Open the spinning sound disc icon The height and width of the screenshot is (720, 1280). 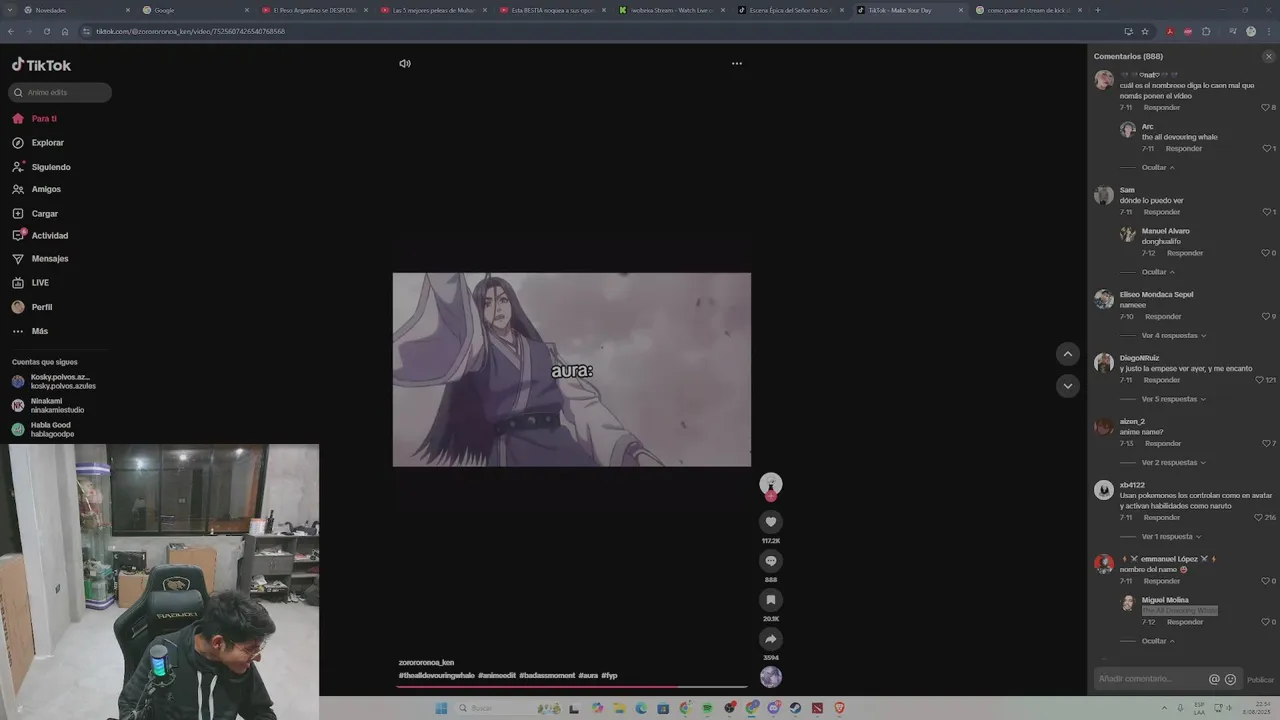[770, 677]
